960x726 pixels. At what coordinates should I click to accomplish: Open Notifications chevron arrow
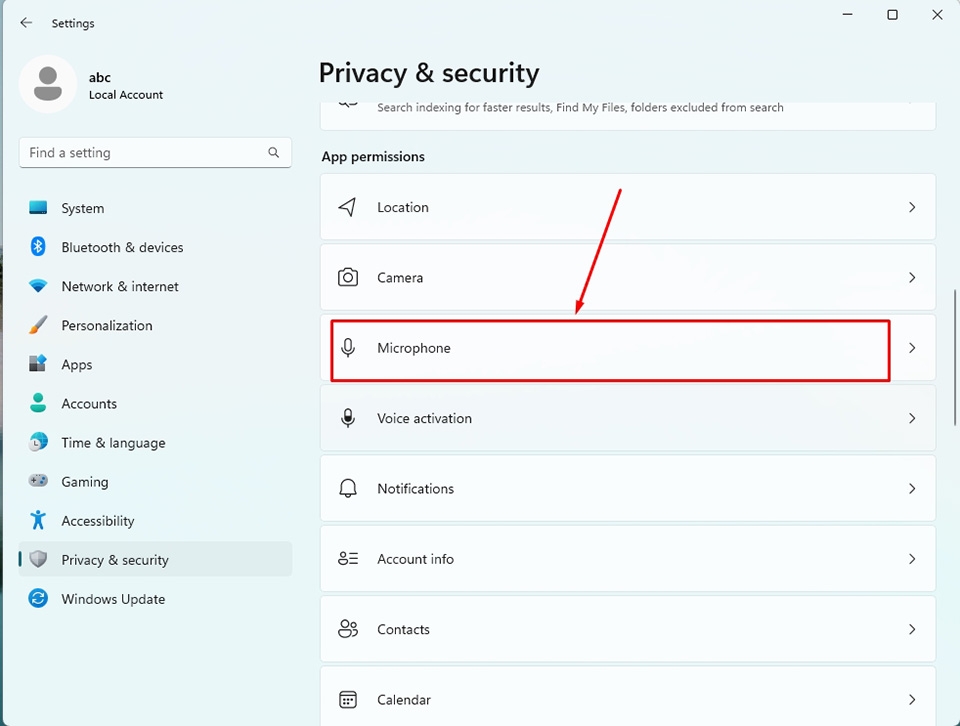tap(912, 488)
